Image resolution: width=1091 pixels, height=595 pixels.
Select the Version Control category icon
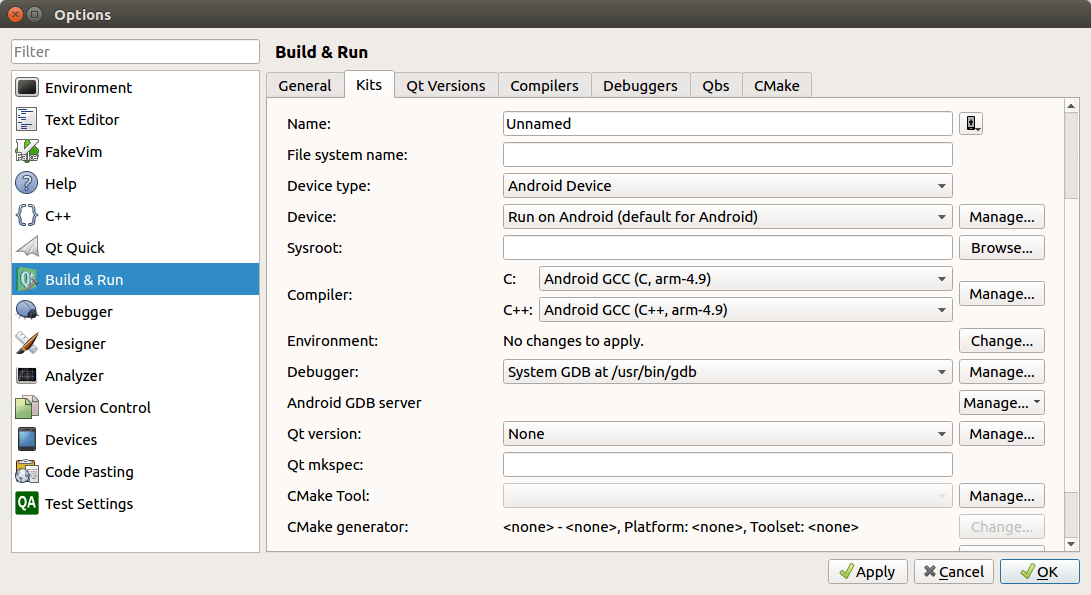27,407
